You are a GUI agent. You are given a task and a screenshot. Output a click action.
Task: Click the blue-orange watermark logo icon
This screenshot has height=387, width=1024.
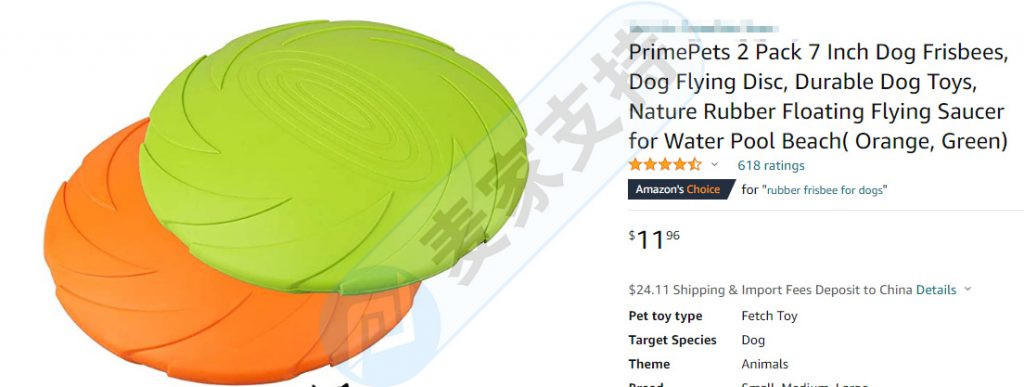tap(381, 324)
